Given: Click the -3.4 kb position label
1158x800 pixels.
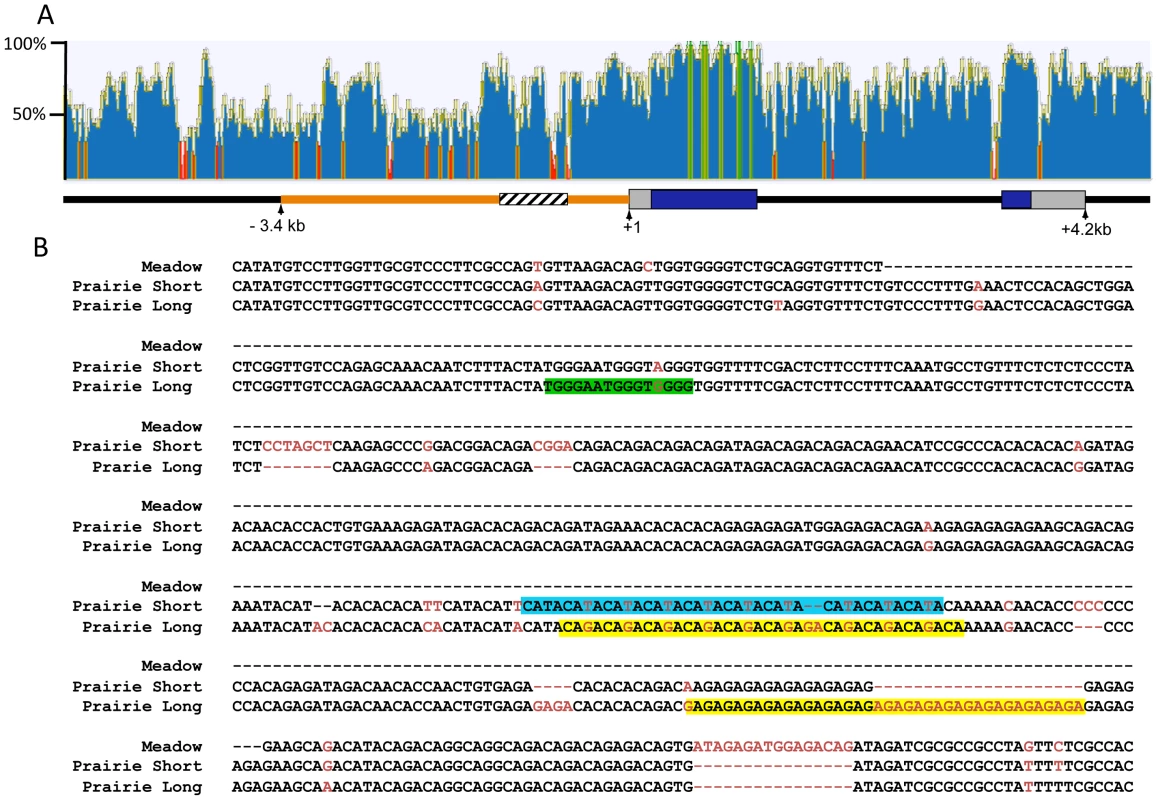Looking at the screenshot, I should click(x=277, y=226).
